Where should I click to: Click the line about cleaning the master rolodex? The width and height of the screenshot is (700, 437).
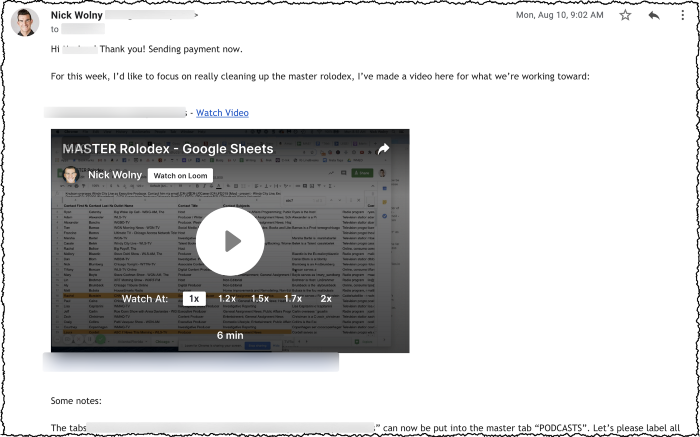click(x=321, y=76)
